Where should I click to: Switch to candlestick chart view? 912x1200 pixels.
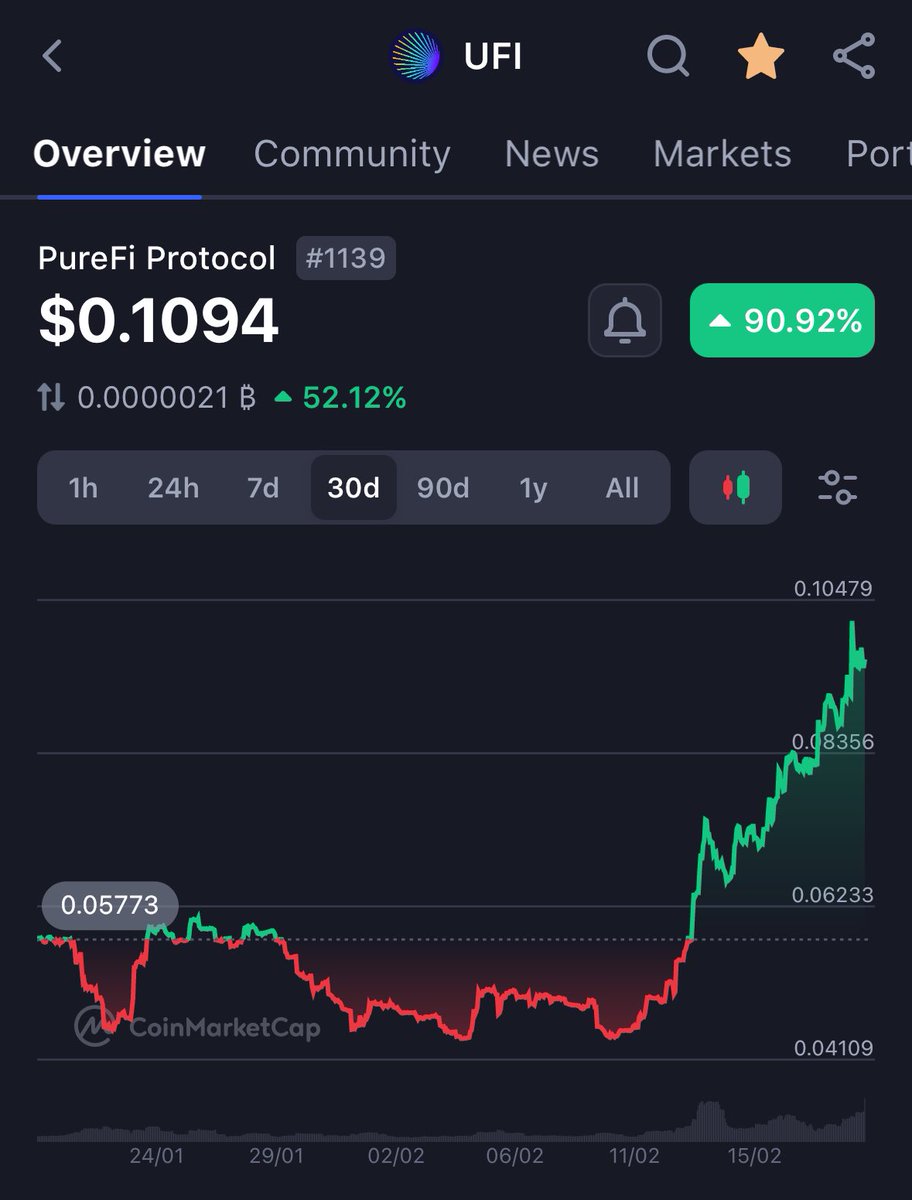(x=736, y=487)
